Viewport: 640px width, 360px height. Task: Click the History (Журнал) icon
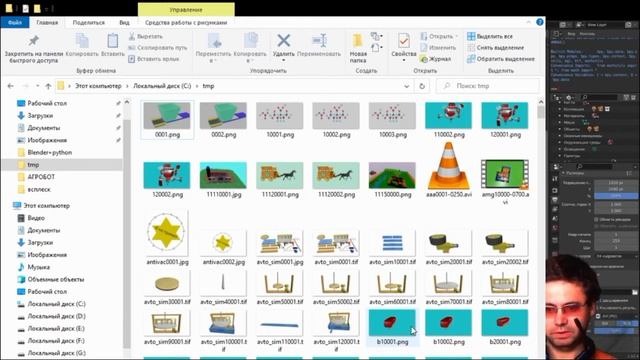[x=424, y=59]
